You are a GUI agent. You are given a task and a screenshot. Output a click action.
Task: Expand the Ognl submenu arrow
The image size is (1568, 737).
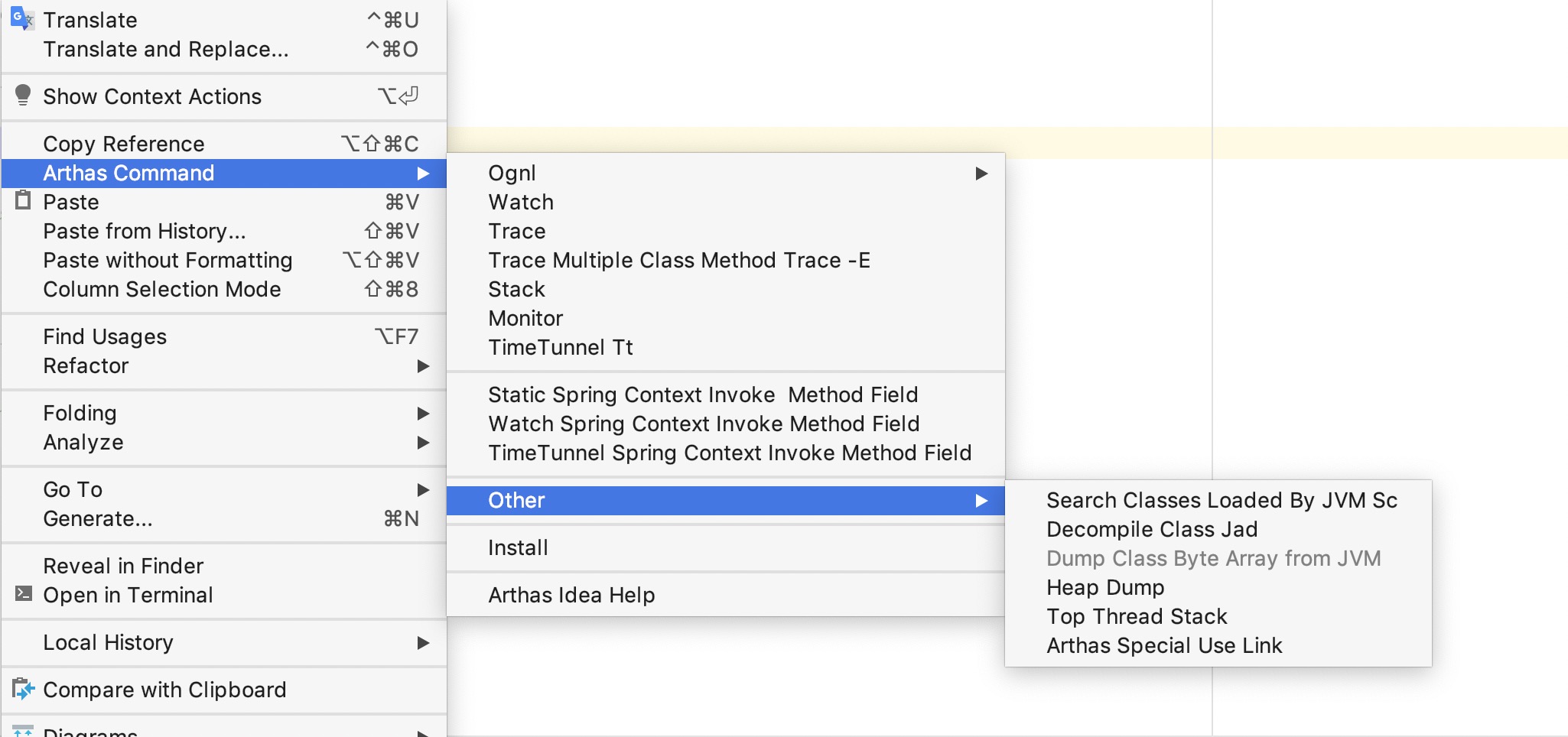click(x=981, y=174)
